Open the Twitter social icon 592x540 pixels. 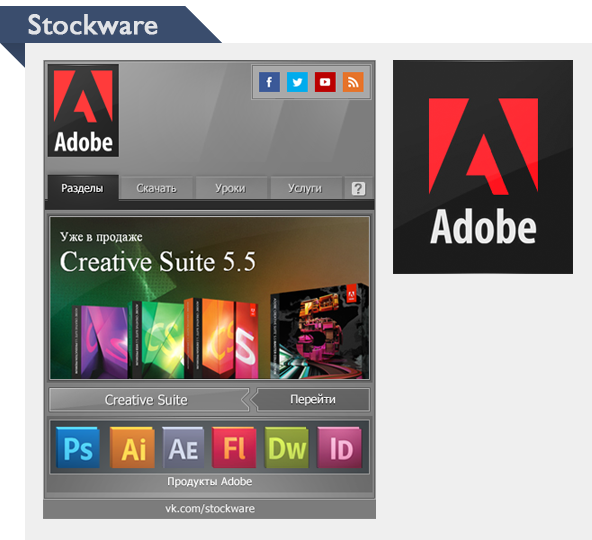pos(297,82)
